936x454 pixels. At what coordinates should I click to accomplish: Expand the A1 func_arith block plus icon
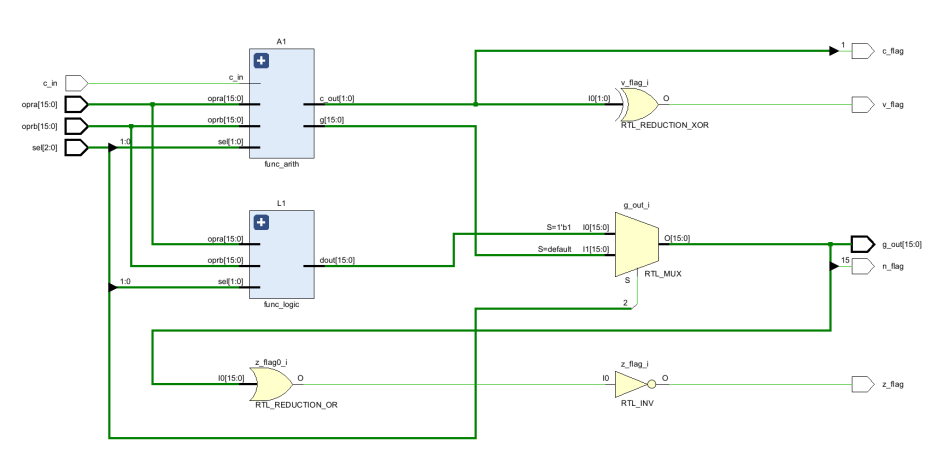coord(261,60)
